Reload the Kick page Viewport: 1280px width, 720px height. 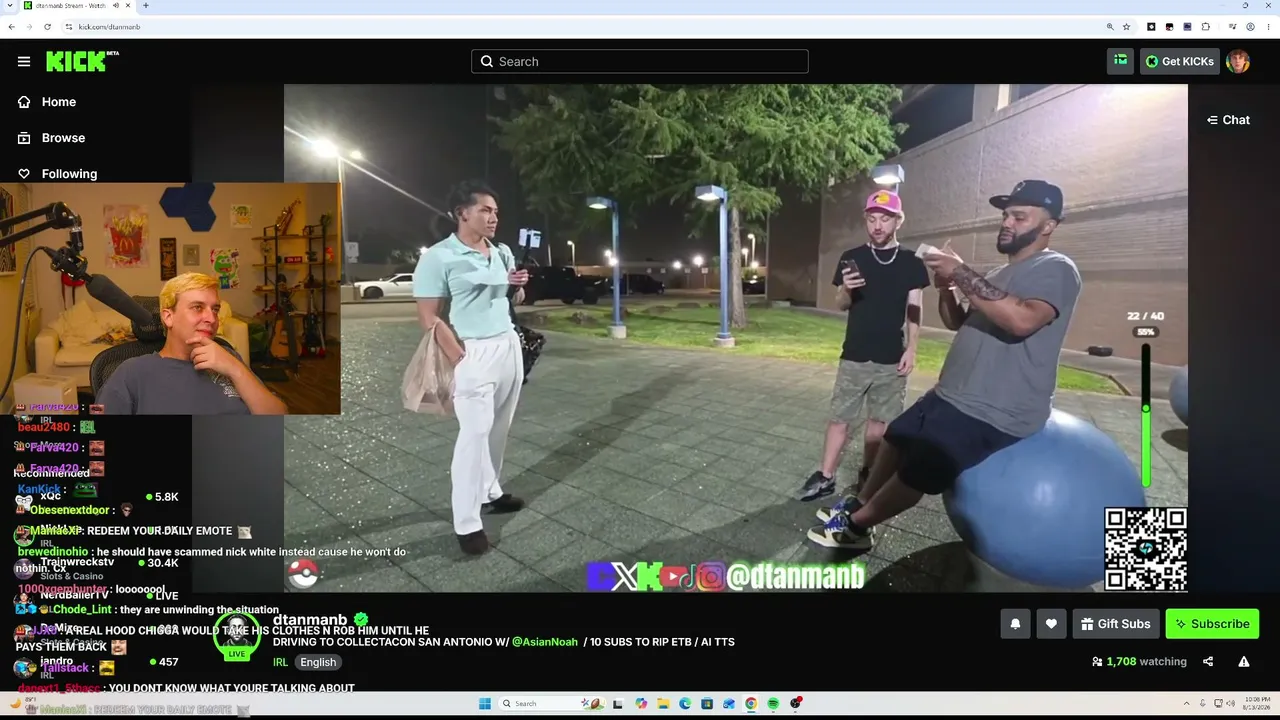point(47,27)
